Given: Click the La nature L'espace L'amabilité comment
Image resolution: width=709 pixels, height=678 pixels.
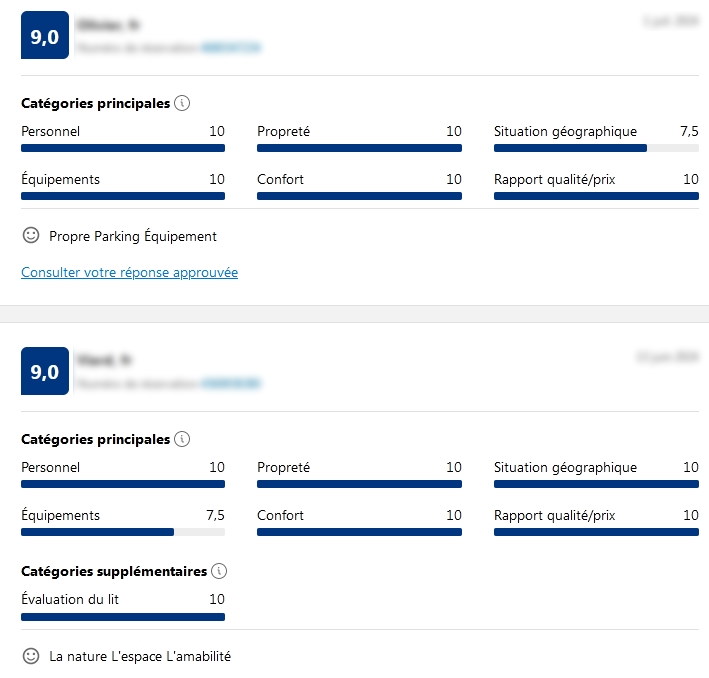Looking at the screenshot, I should [140, 657].
